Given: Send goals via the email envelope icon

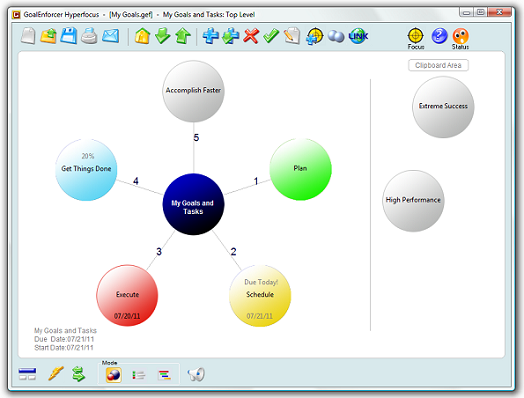Looking at the screenshot, I should 110,36.
